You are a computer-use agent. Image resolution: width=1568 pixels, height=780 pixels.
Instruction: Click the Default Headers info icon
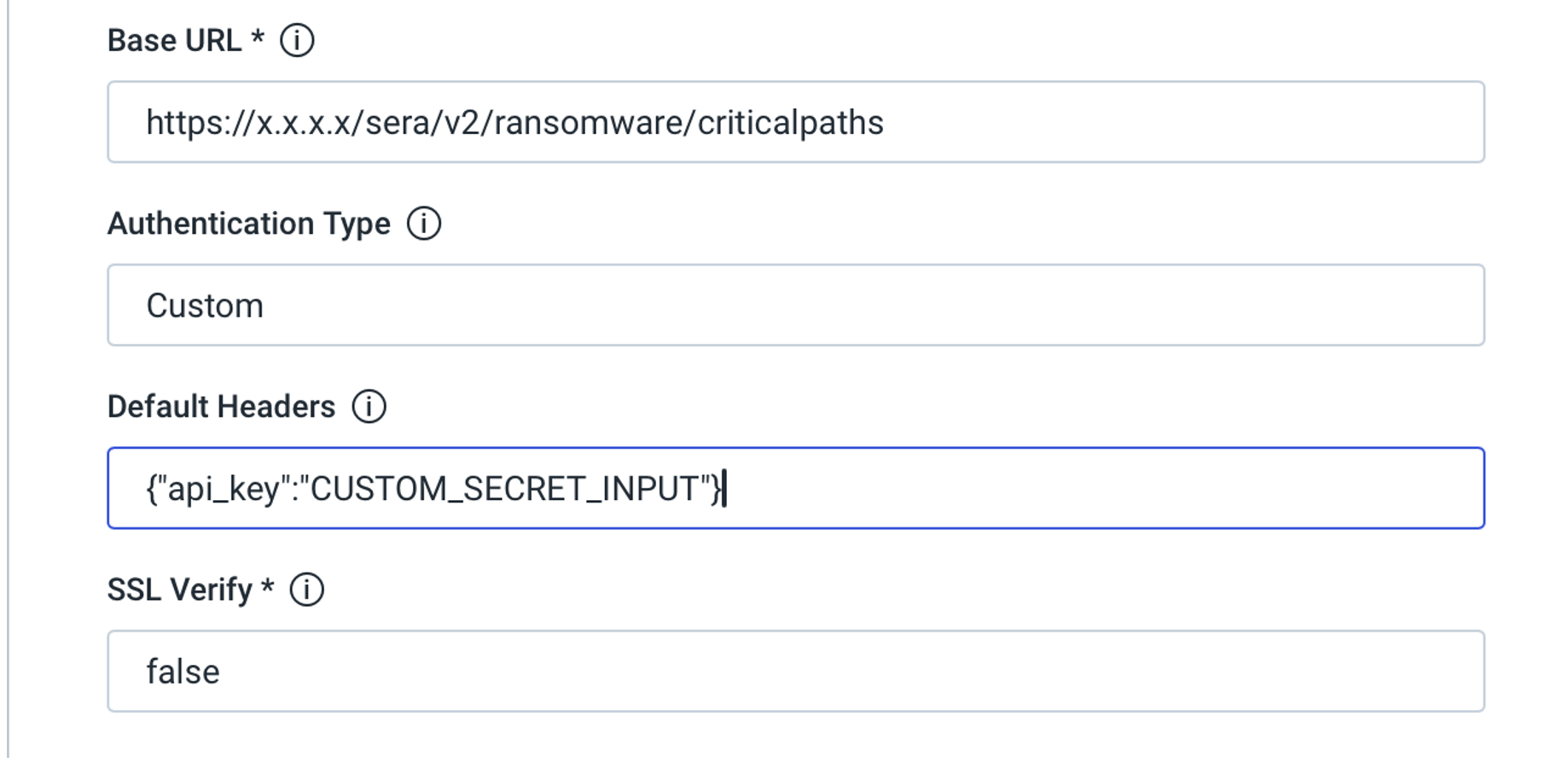[370, 407]
